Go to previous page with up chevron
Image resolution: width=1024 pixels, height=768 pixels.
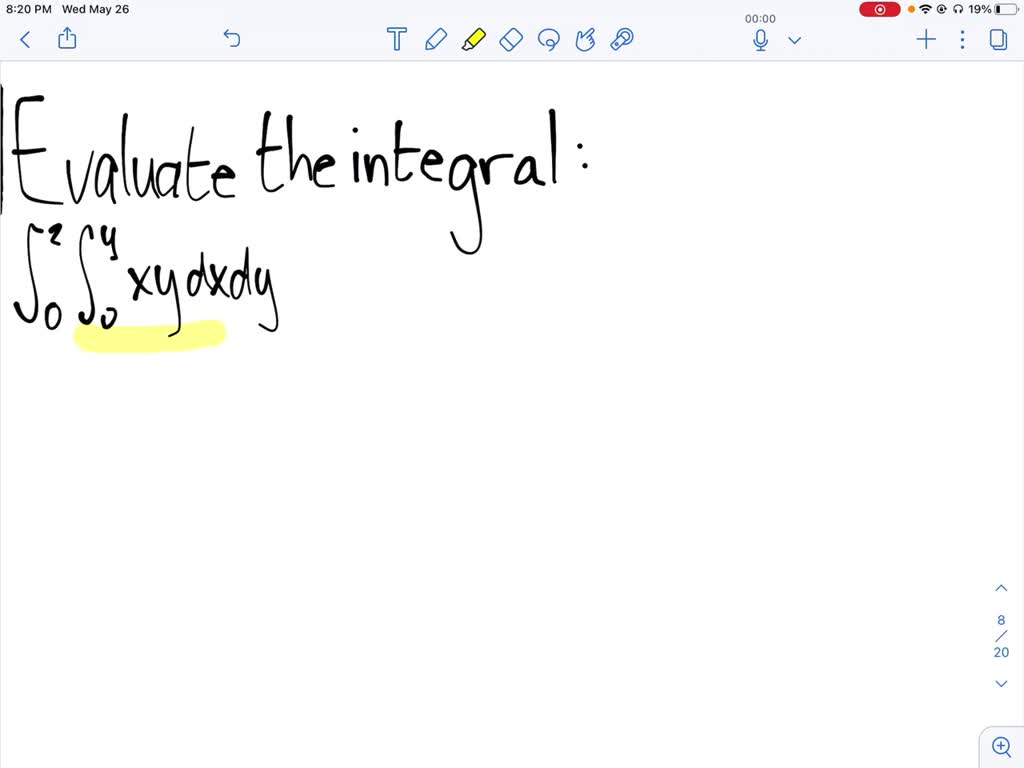1001,587
